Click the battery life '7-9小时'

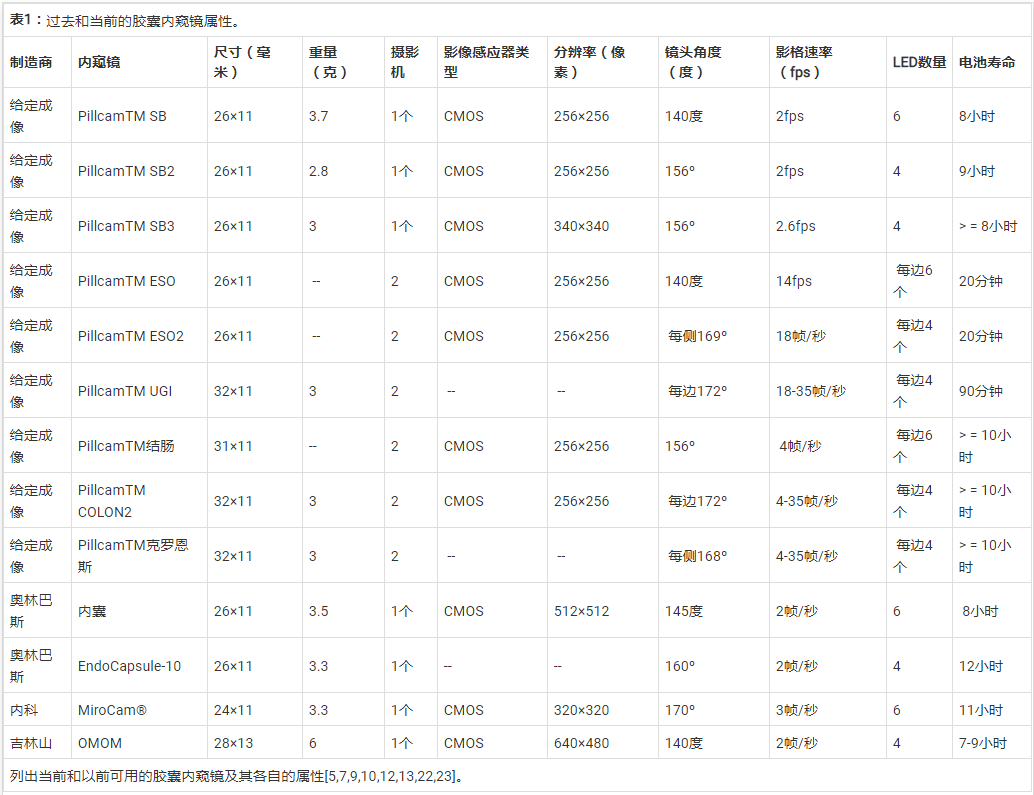click(x=983, y=743)
